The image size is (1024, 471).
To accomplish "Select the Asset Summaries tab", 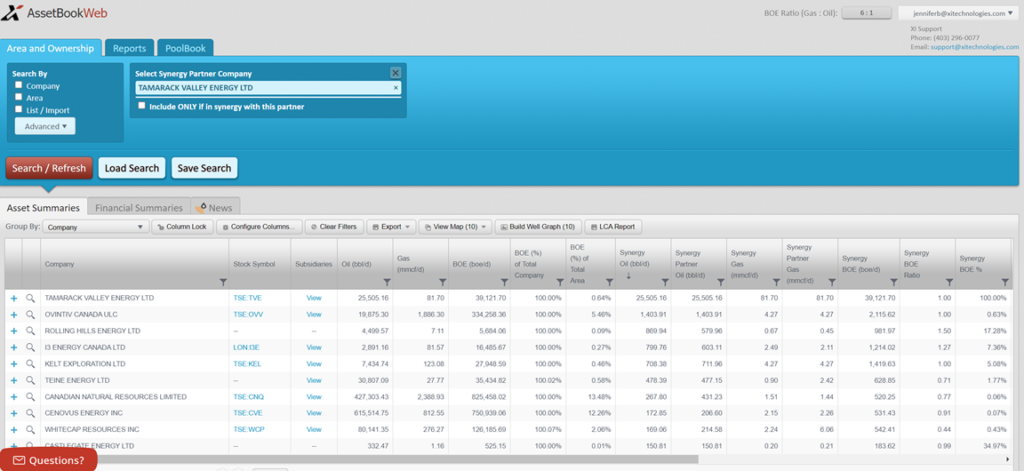I will 43,208.
